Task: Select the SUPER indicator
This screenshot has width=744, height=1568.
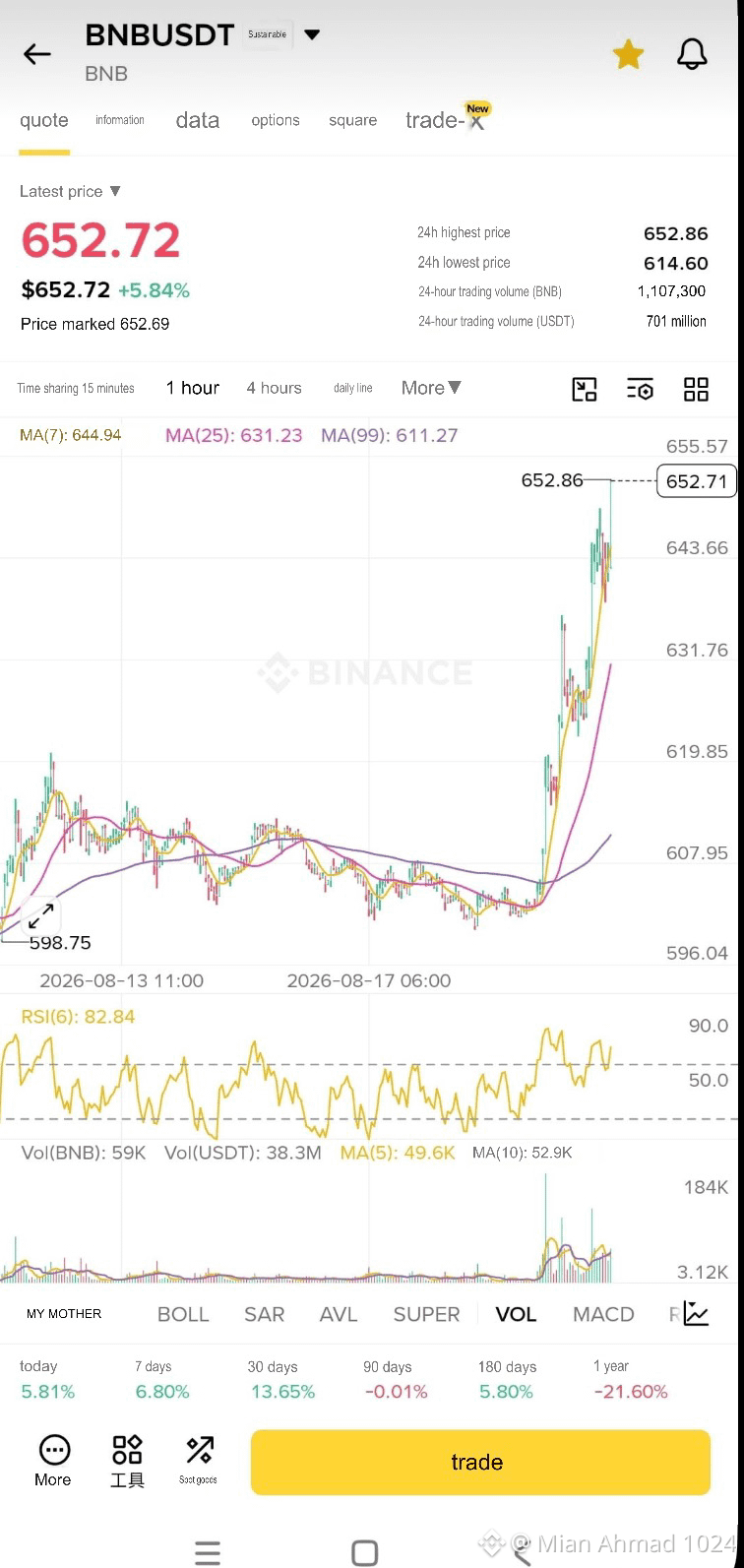Action: (x=426, y=1314)
